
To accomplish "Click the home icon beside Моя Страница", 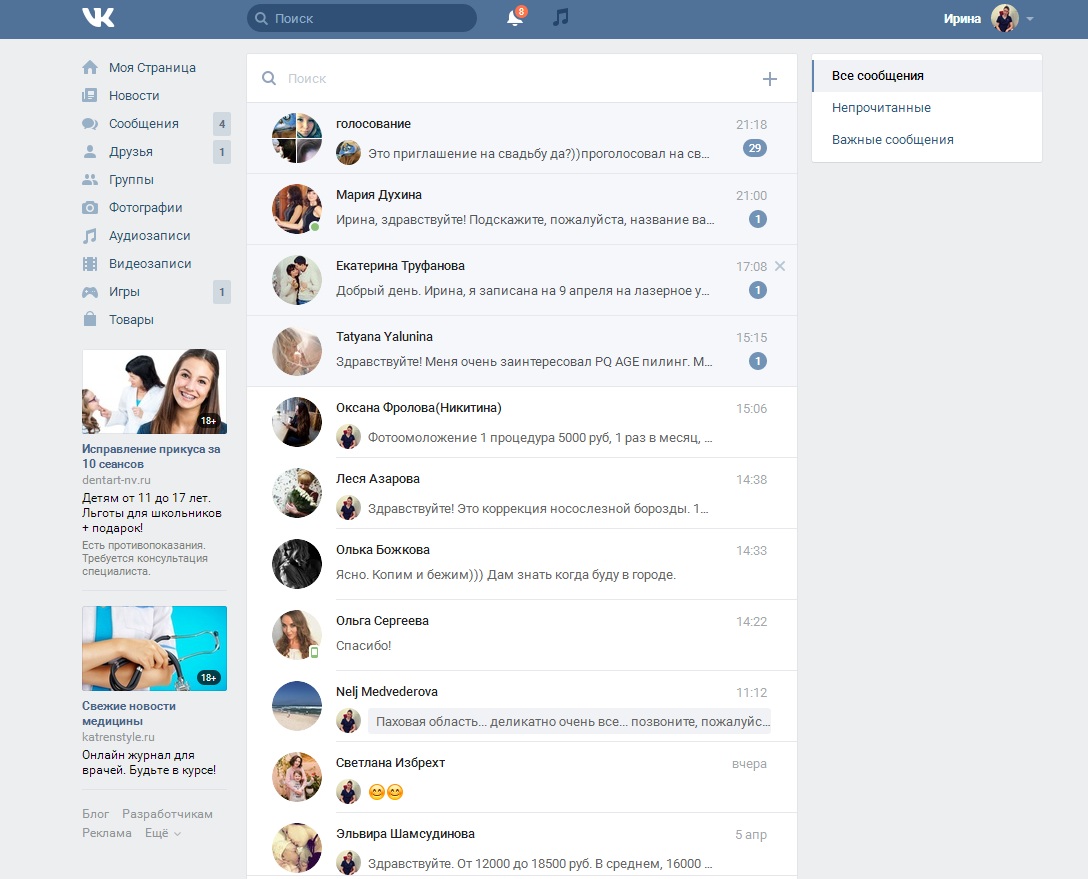I will coord(90,67).
